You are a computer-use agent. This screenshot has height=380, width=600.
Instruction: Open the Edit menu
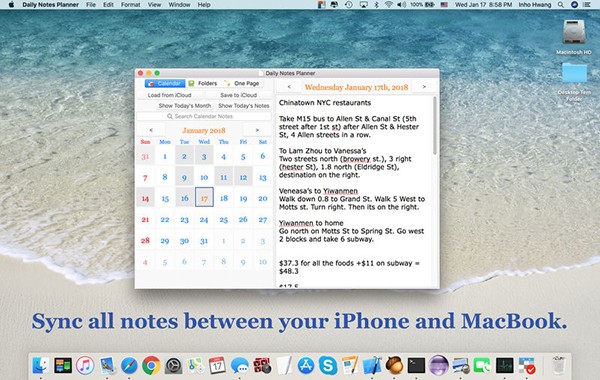pos(108,5)
